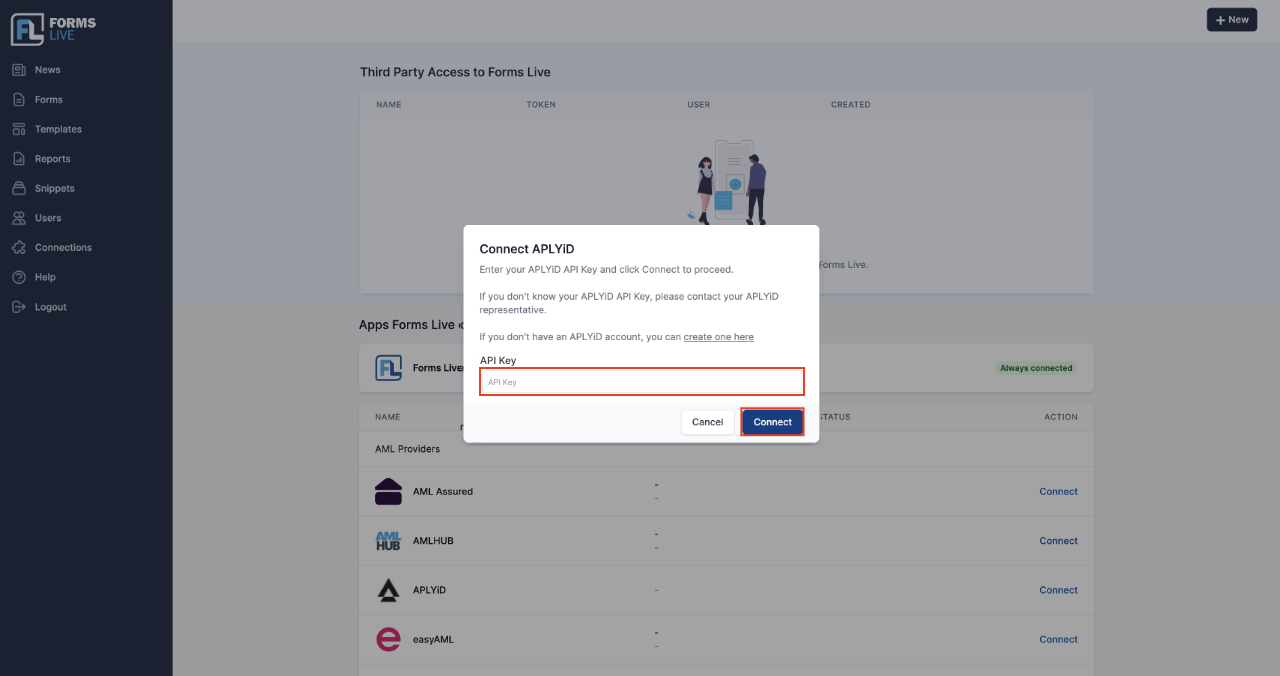The width and height of the screenshot is (1280, 676).
Task: Click the 'easyAML' name text
Action: (433, 639)
